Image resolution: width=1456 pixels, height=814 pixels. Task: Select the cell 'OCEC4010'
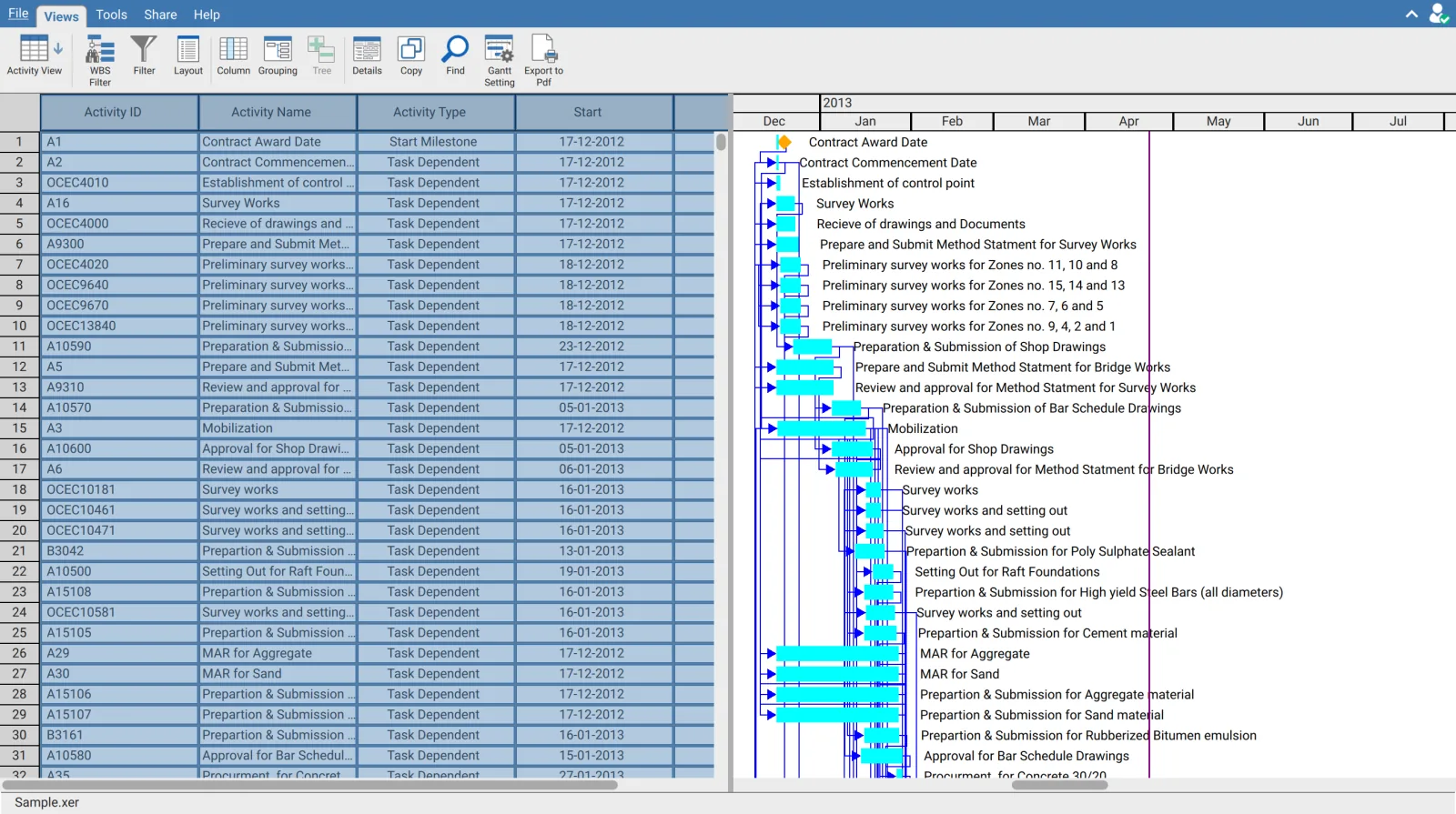pos(119,183)
